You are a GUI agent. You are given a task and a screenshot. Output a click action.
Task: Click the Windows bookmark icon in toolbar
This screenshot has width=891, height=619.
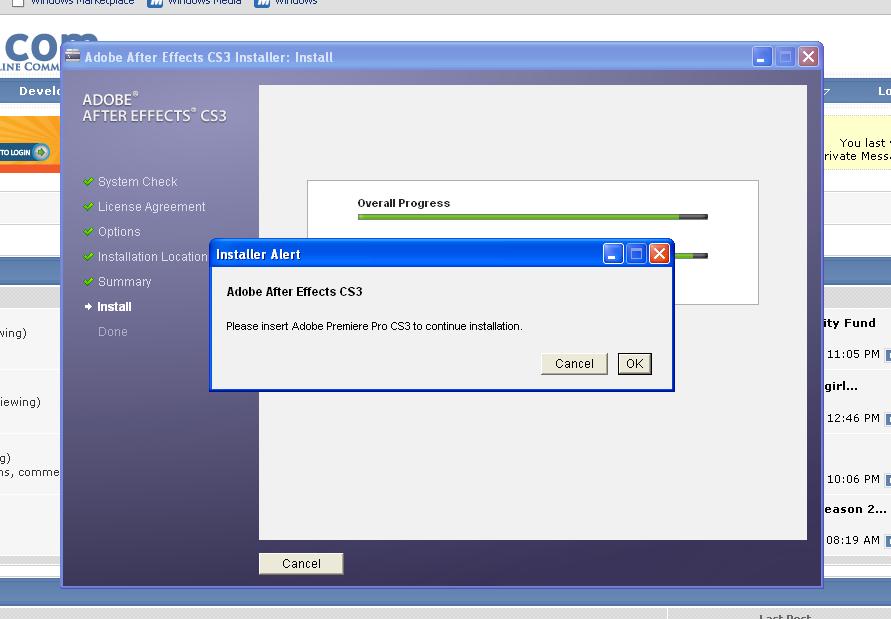262,3
